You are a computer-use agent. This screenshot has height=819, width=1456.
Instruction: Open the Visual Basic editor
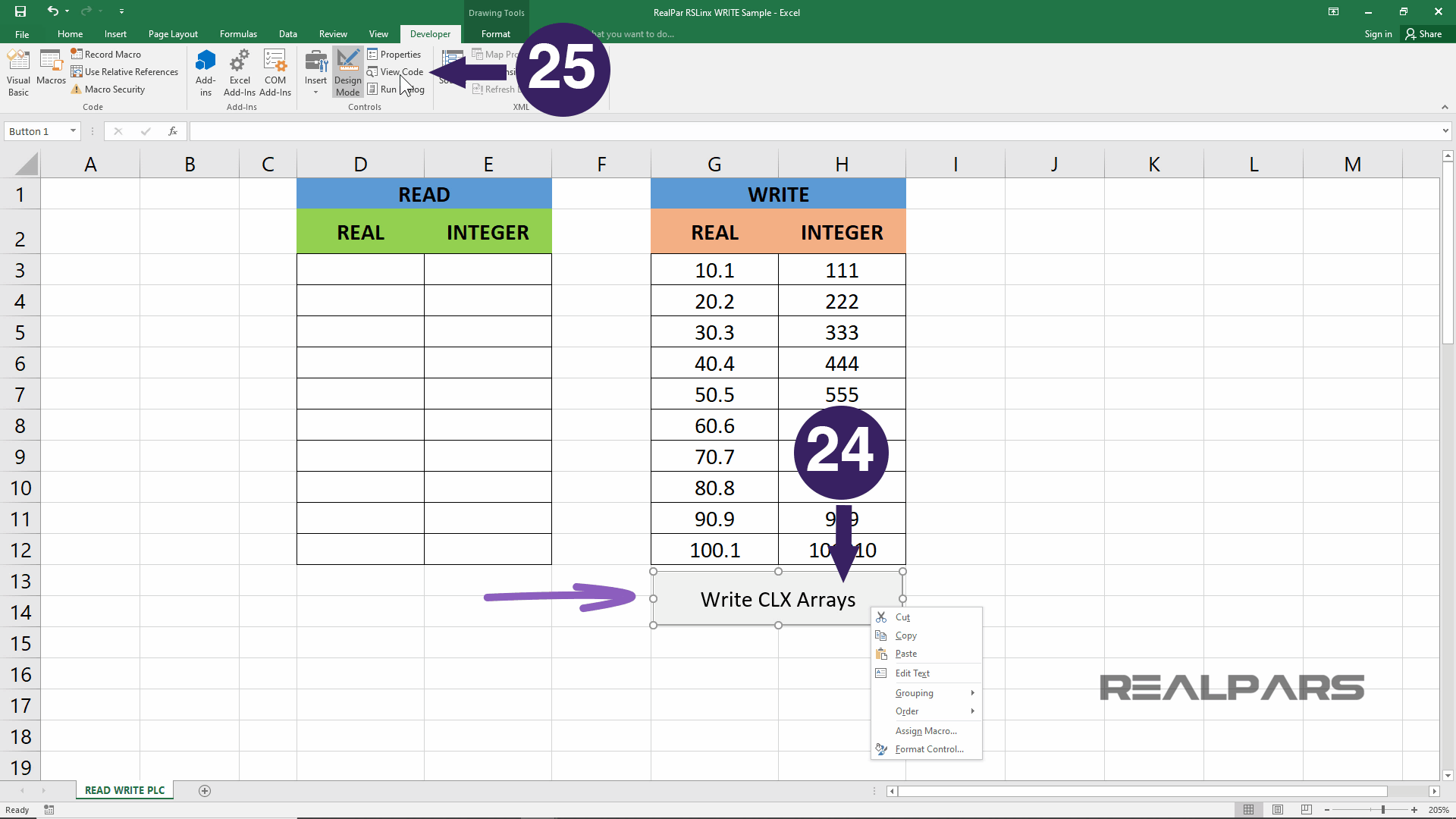click(17, 72)
